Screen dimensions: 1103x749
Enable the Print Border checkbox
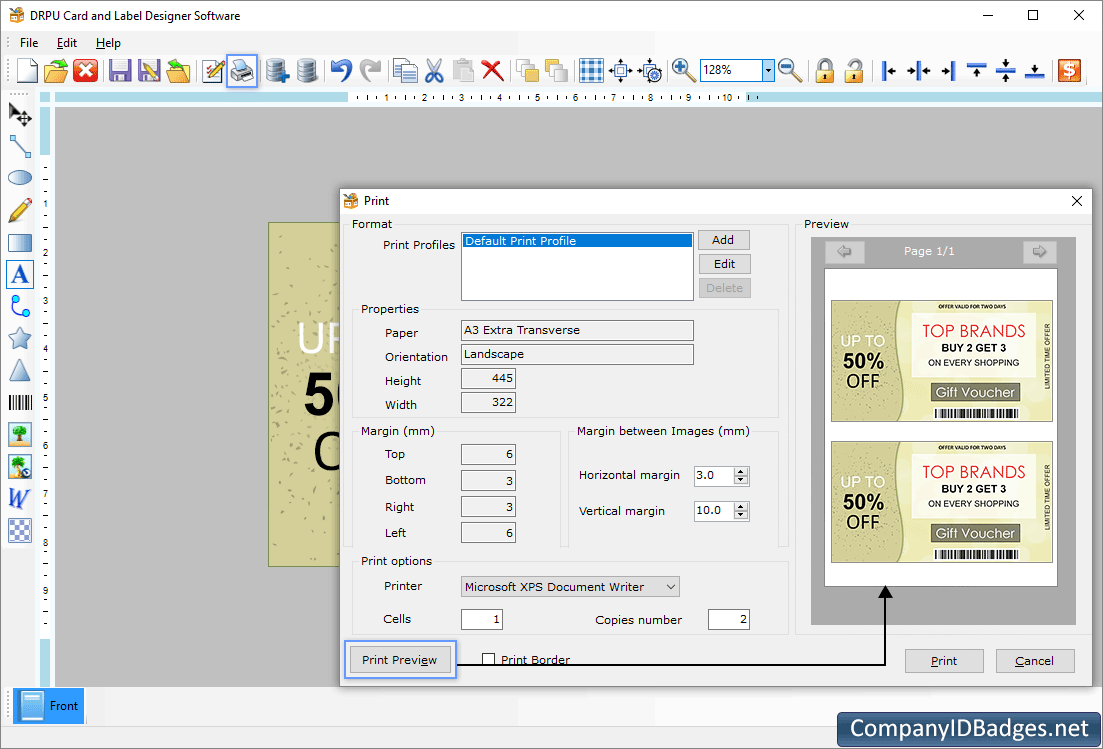[x=488, y=660]
